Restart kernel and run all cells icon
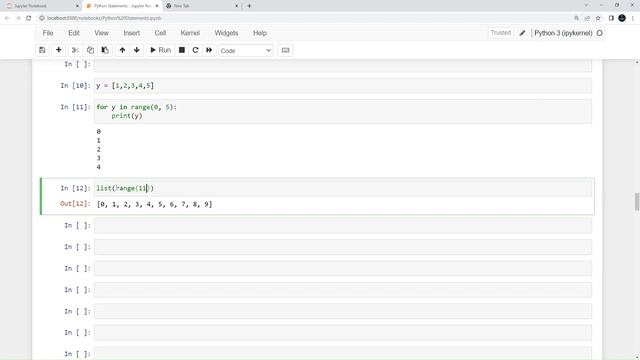This screenshot has height=360, width=640. (x=209, y=50)
